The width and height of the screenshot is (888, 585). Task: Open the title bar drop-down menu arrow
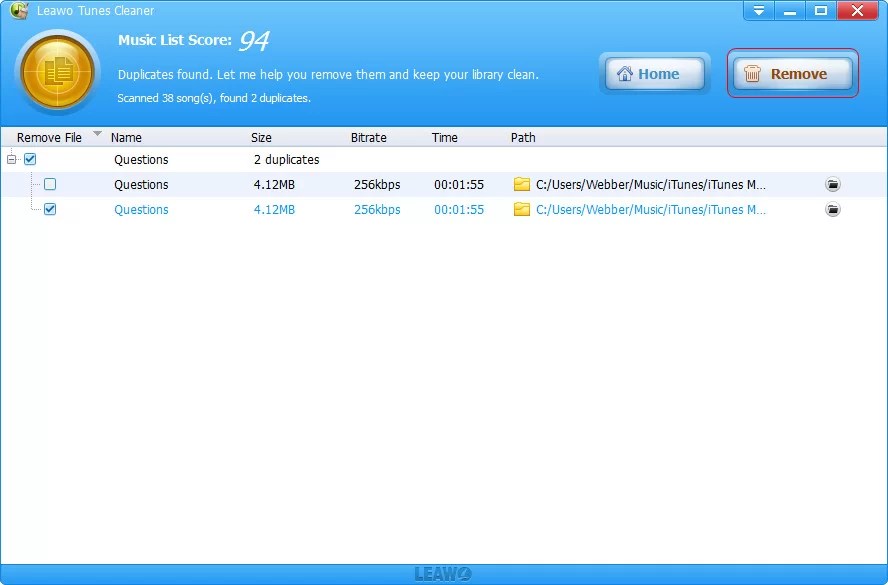(x=758, y=10)
